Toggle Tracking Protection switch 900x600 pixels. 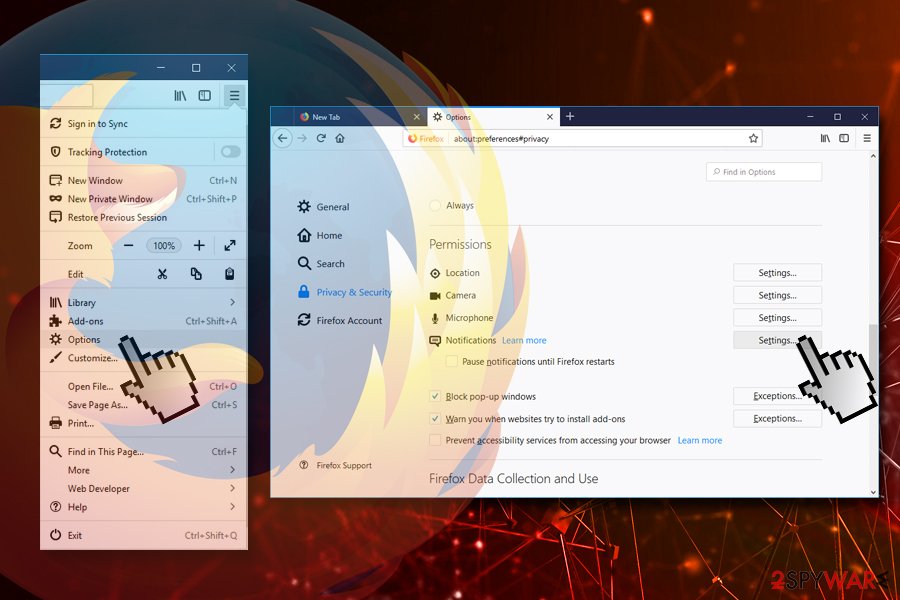pyautogui.click(x=230, y=152)
